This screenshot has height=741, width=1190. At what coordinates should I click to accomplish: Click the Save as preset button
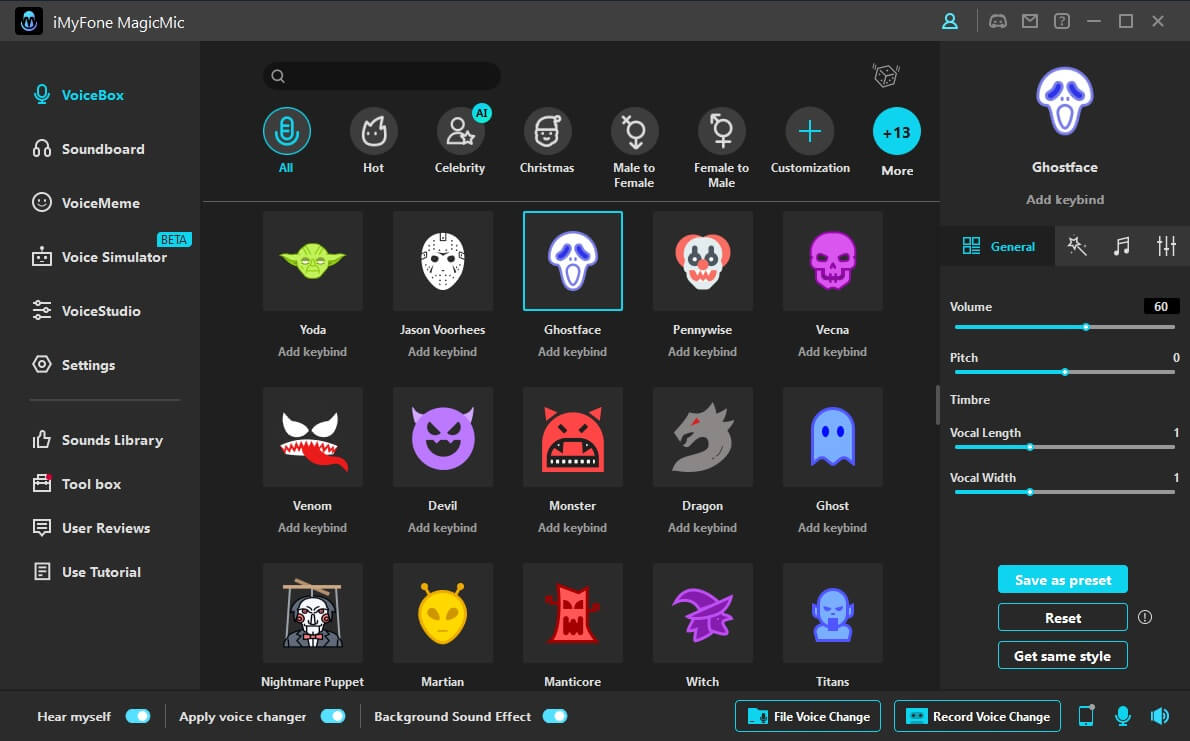click(x=1062, y=579)
